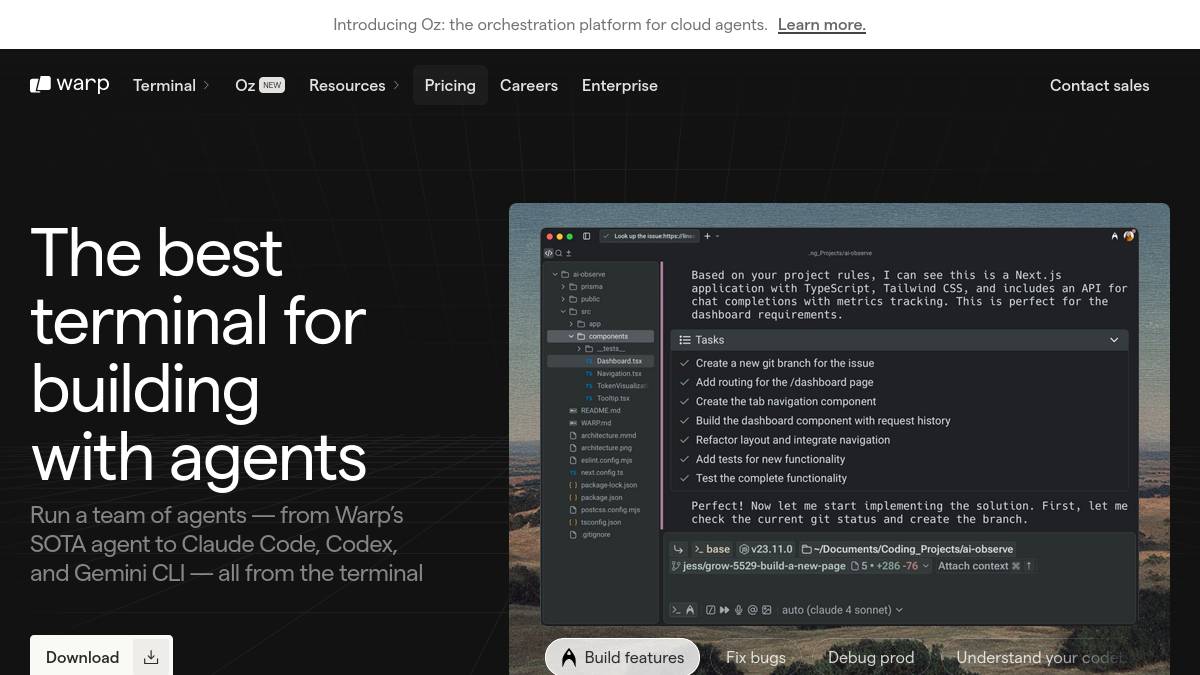1200x675 pixels.
Task: Collapse the Tasks panel chevron
Action: [1114, 340]
